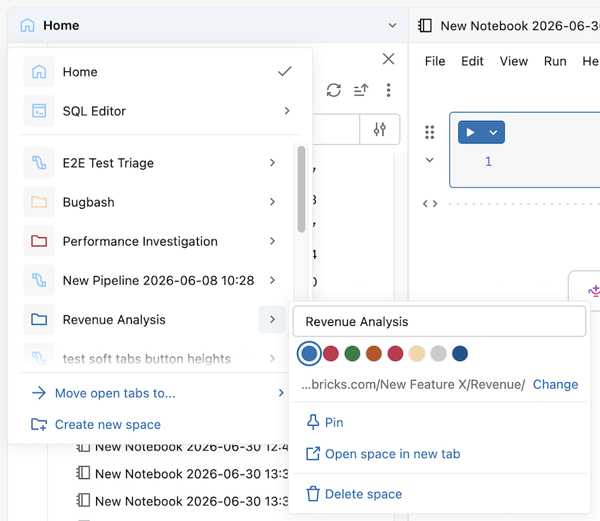Click the red Performance Investigation folder icon
The width and height of the screenshot is (600, 521).
[x=39, y=241]
